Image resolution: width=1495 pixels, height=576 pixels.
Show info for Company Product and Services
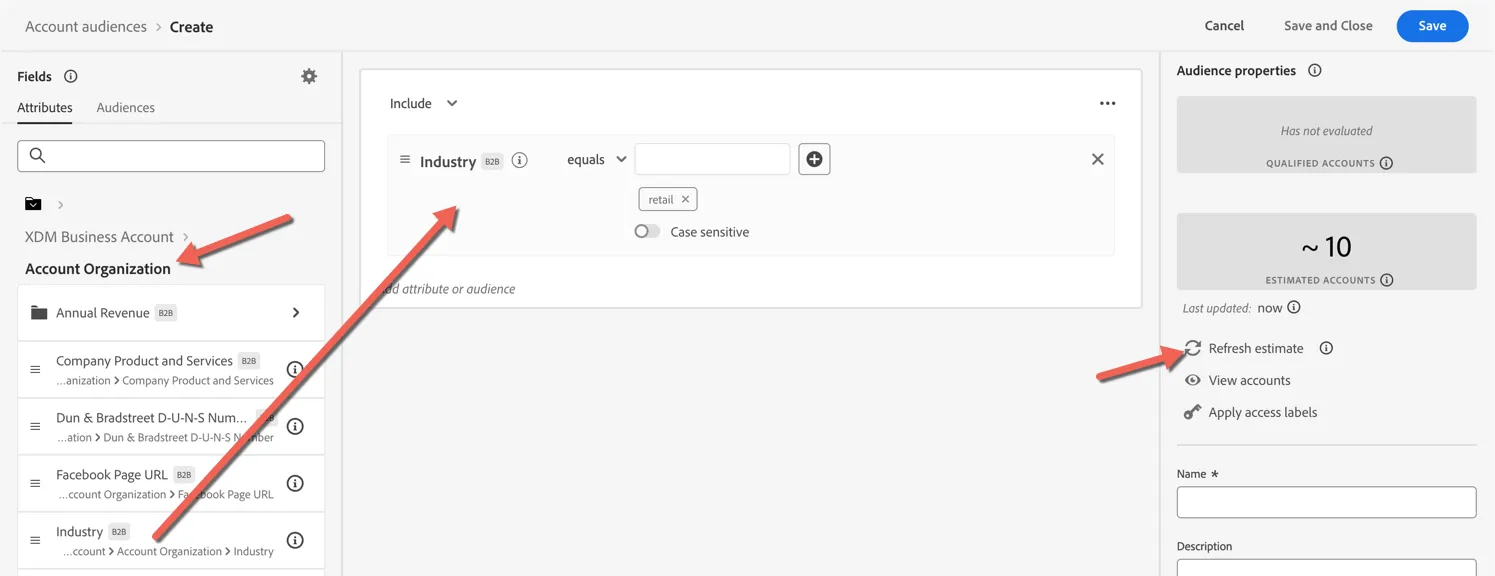tap(295, 370)
